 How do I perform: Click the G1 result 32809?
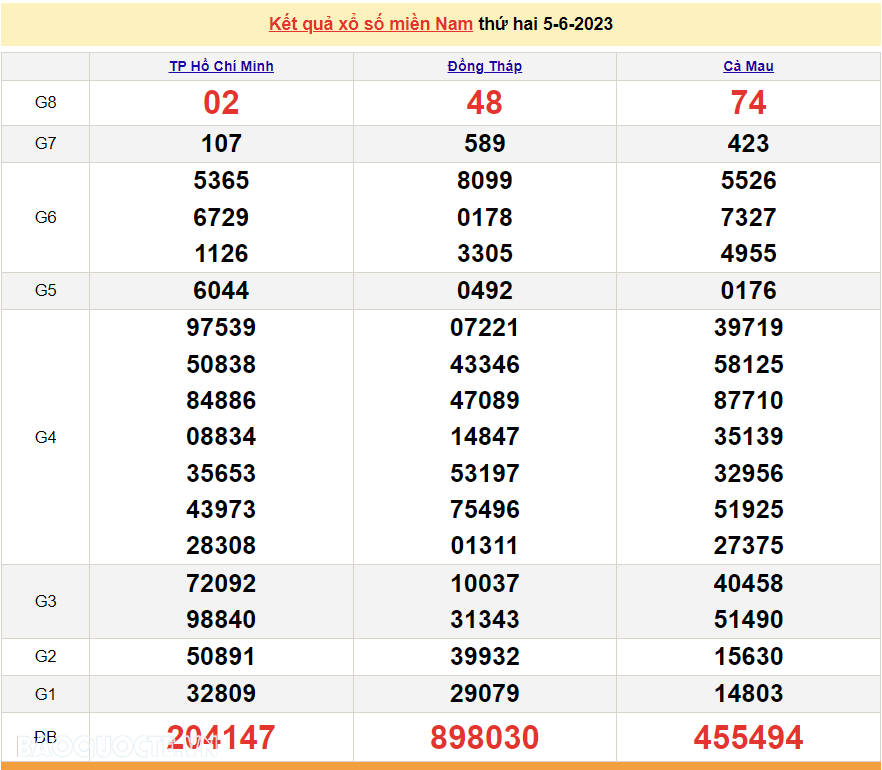point(221,694)
